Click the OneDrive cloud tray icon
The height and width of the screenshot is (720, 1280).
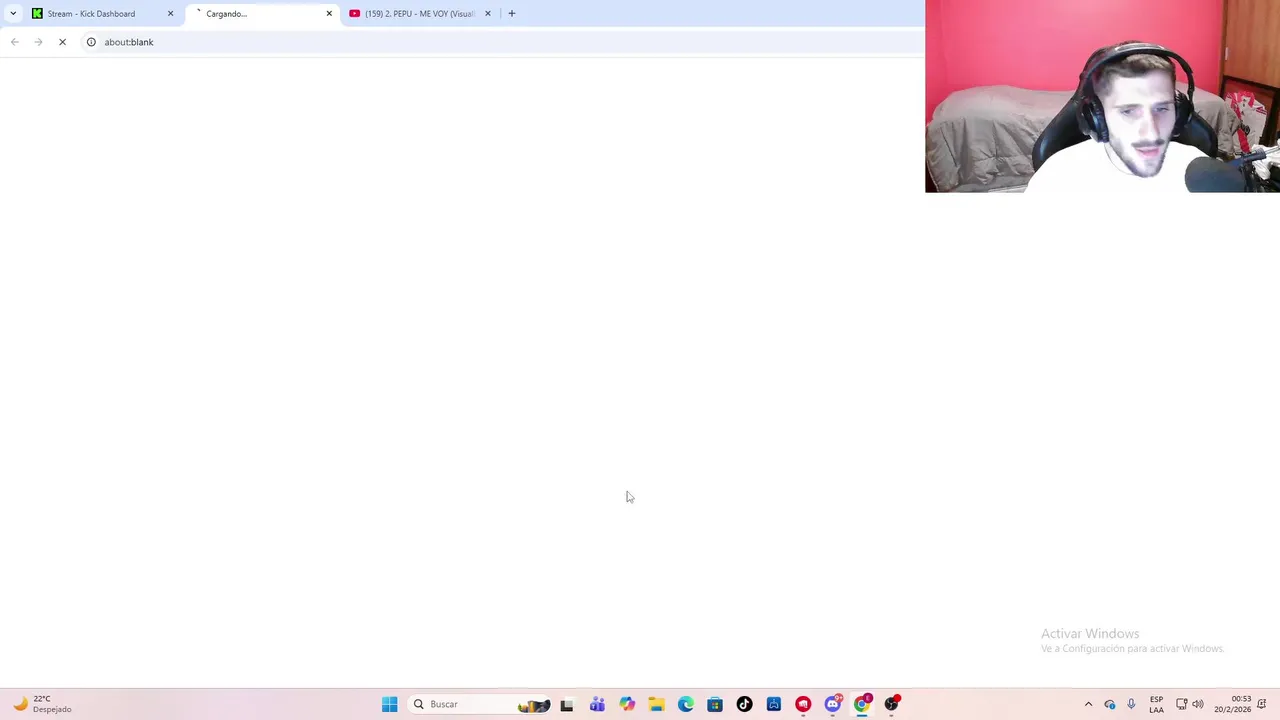pyautogui.click(x=1110, y=704)
